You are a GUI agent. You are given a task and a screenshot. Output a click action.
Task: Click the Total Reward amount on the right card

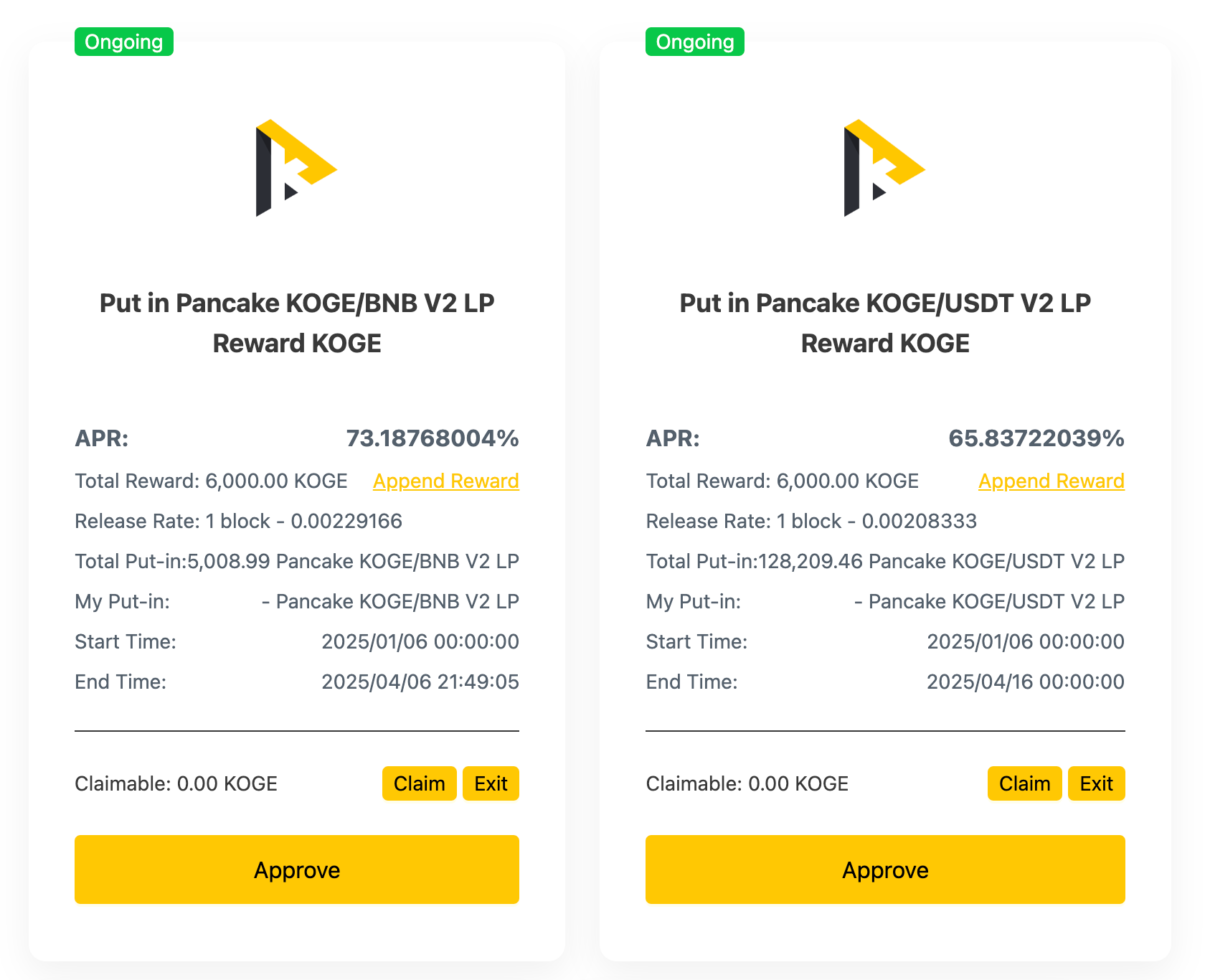point(783,481)
